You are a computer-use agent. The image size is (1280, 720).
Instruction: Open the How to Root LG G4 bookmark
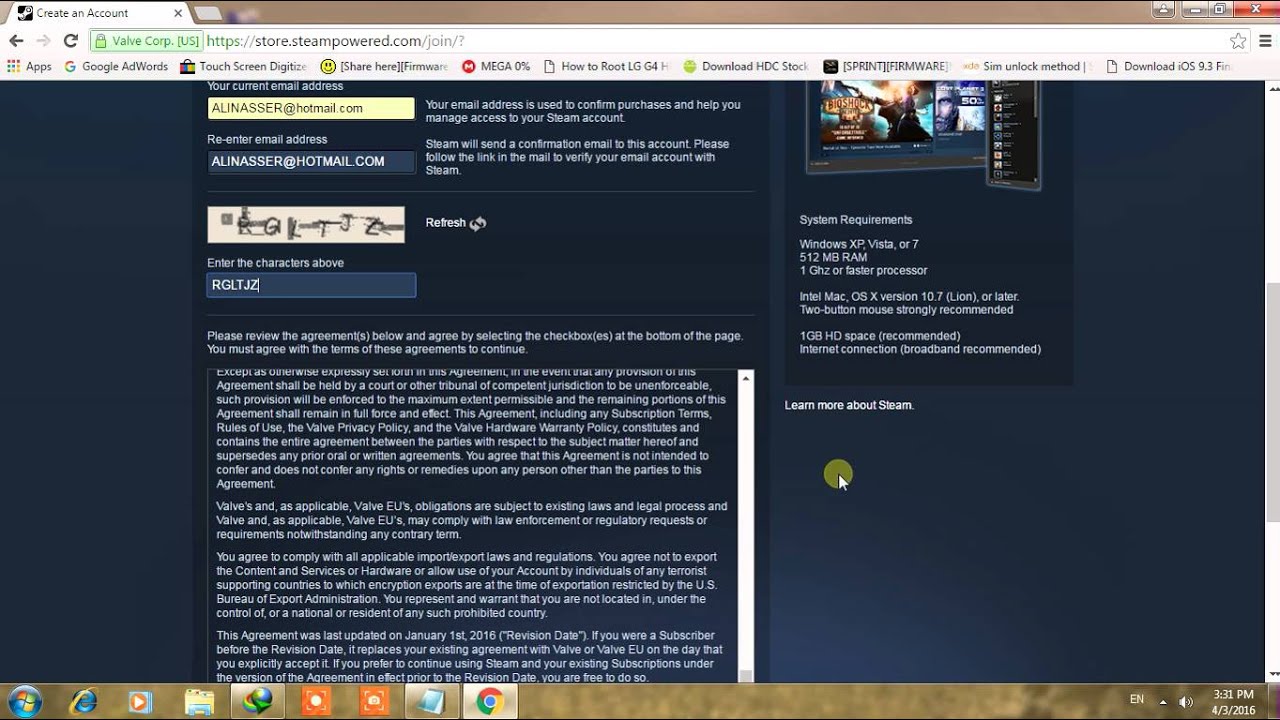tap(606, 66)
